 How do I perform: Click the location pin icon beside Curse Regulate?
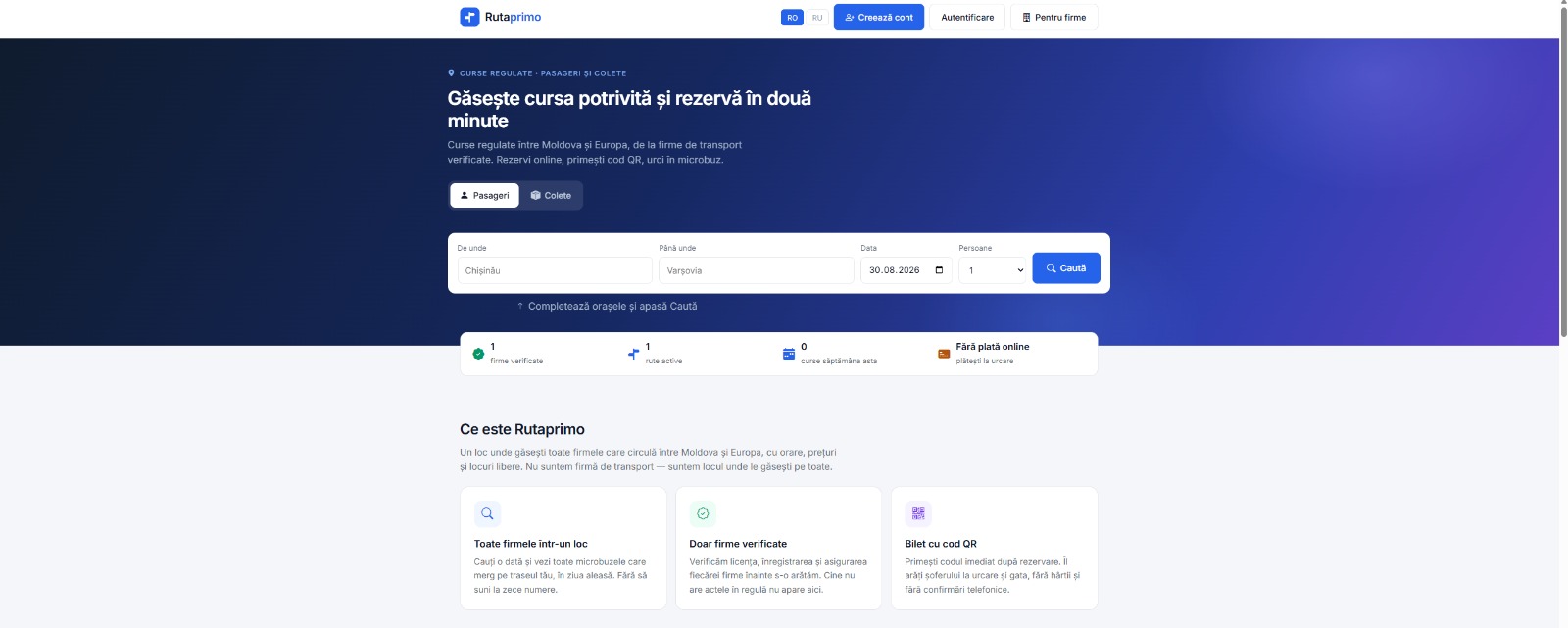coord(451,73)
